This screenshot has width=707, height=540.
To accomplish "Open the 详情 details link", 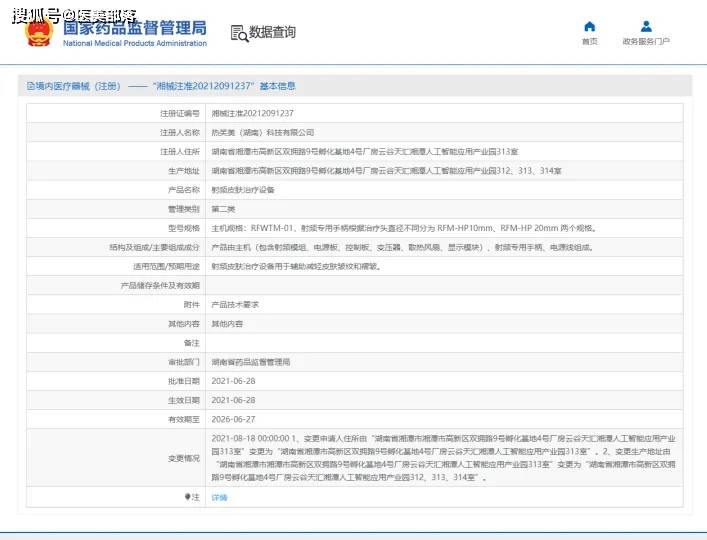I will click(x=219, y=497).
